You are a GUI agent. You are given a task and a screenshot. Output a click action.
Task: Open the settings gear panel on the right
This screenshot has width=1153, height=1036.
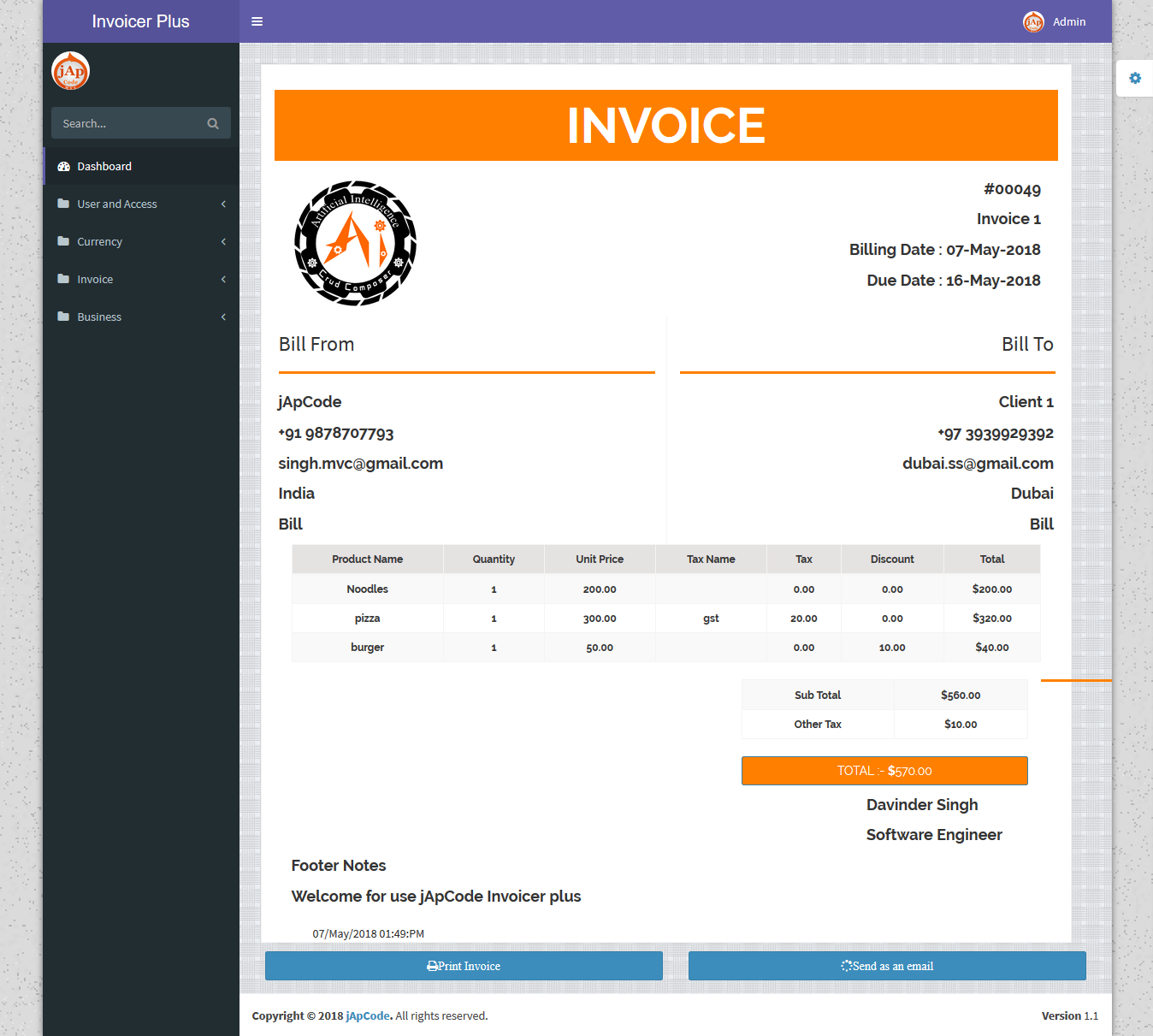coord(1135,78)
